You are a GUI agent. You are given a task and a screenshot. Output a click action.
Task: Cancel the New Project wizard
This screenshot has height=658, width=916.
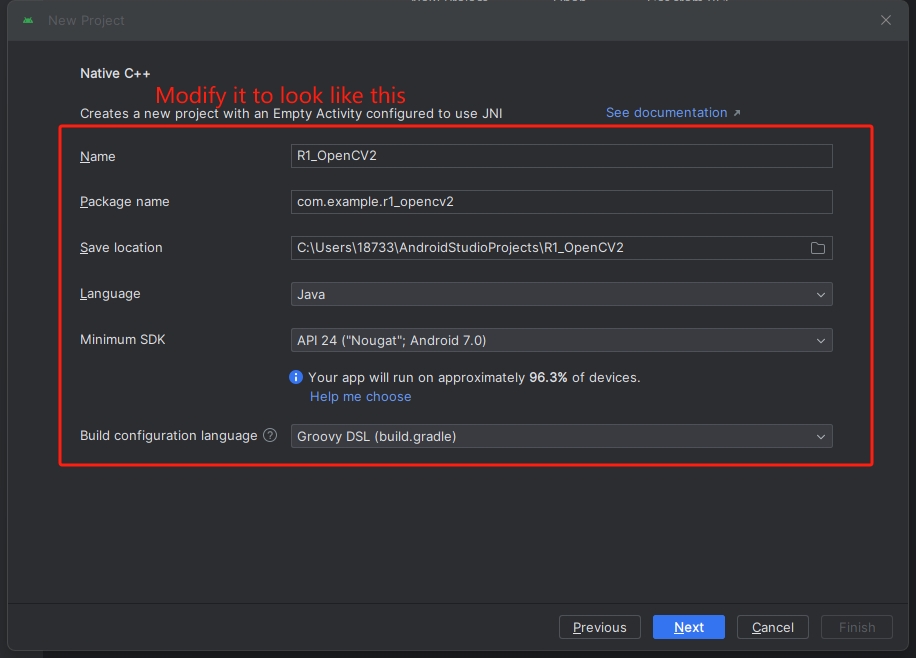(772, 627)
